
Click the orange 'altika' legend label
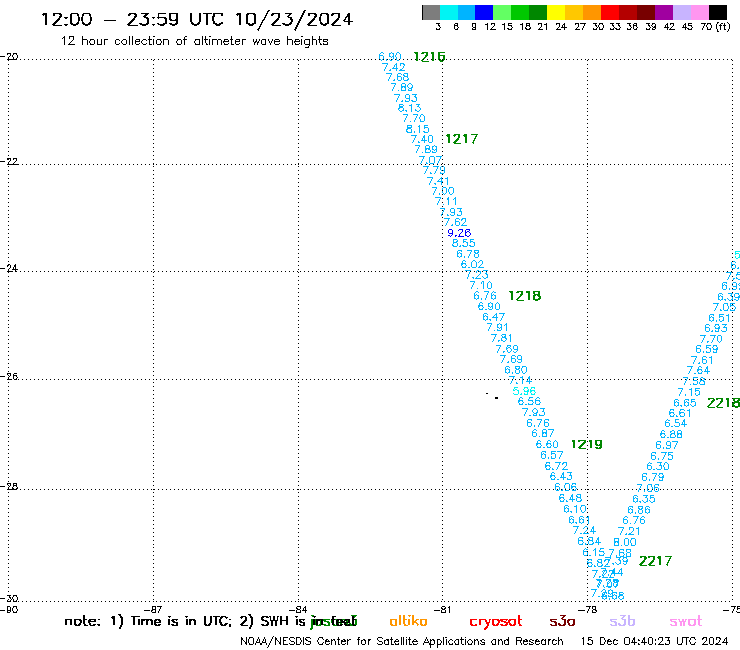pyautogui.click(x=408, y=621)
